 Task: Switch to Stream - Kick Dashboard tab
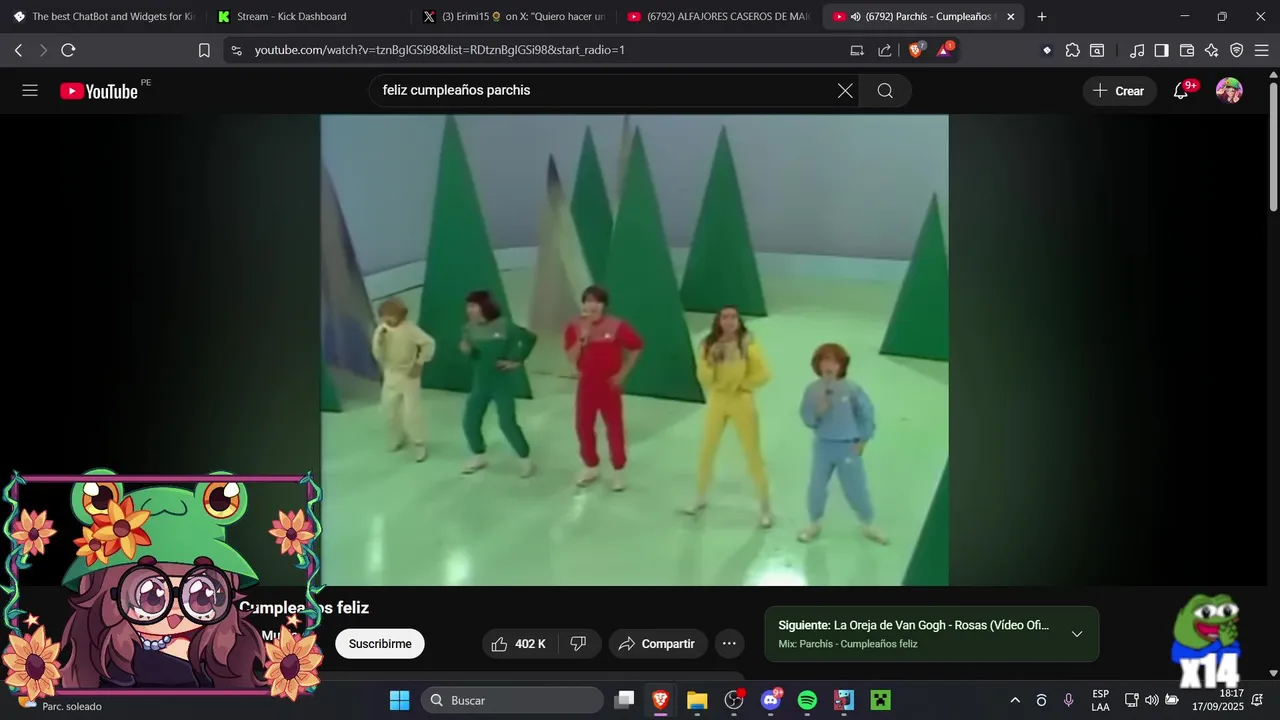(308, 17)
